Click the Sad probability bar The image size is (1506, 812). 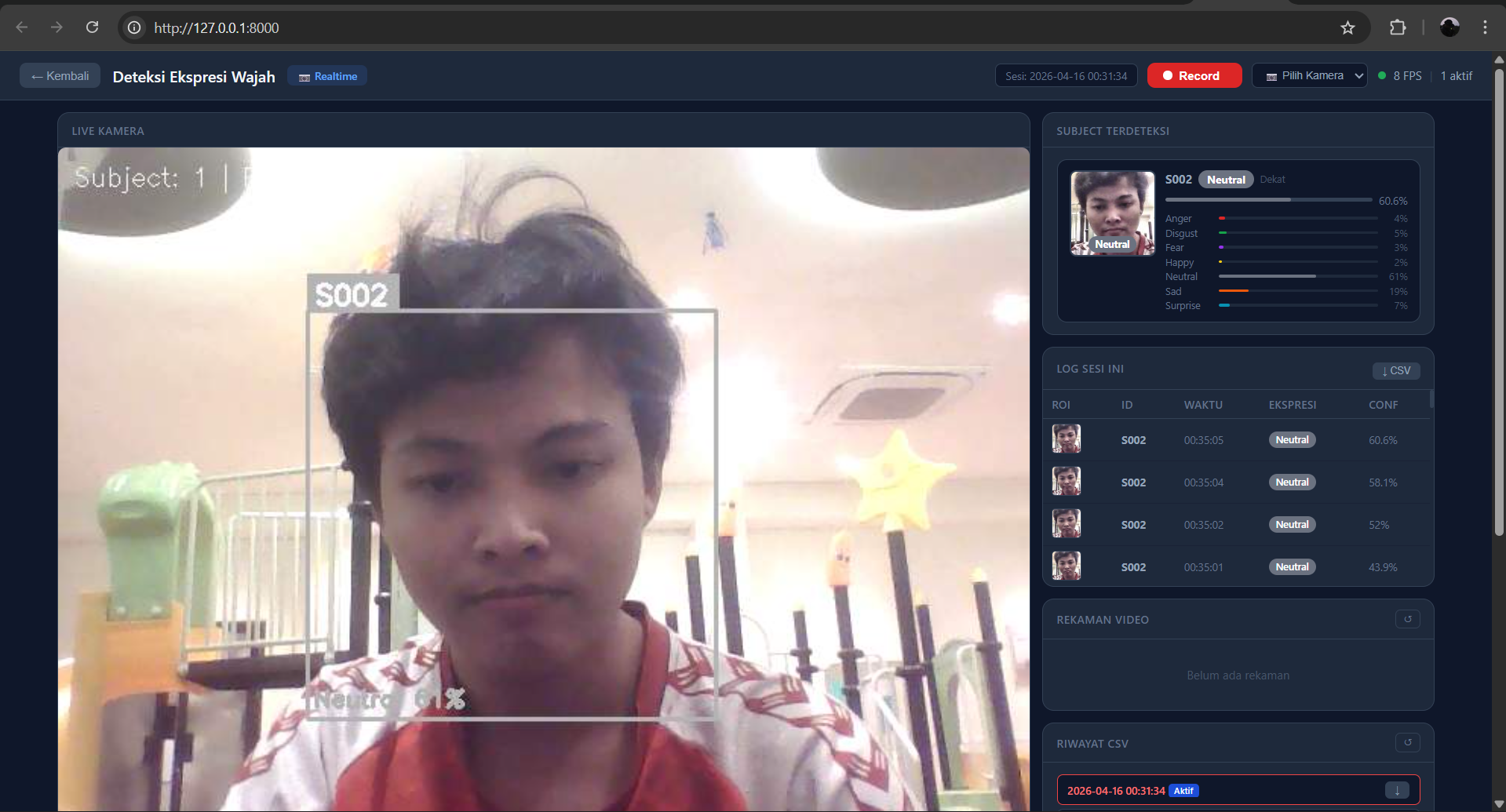click(x=1298, y=291)
